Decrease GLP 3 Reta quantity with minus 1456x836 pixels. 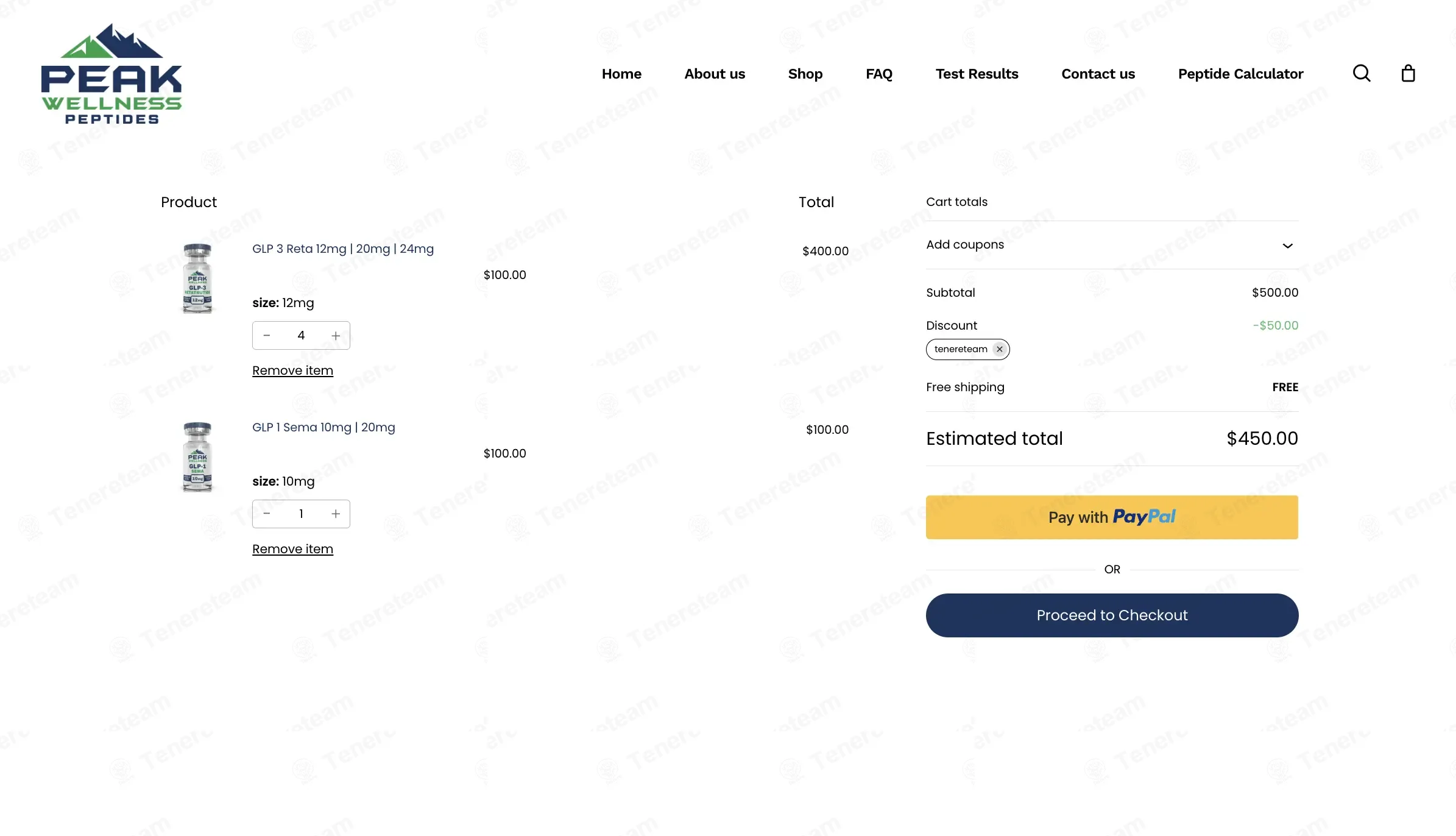tap(267, 336)
